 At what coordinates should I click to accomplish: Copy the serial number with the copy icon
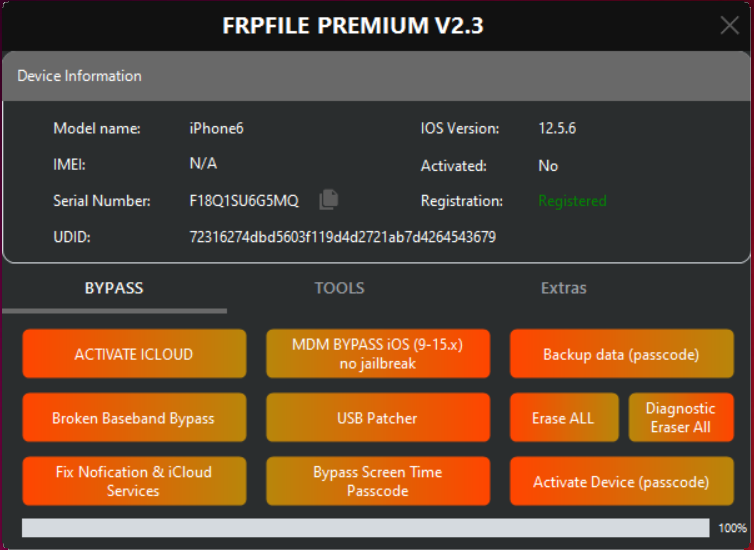click(x=328, y=200)
